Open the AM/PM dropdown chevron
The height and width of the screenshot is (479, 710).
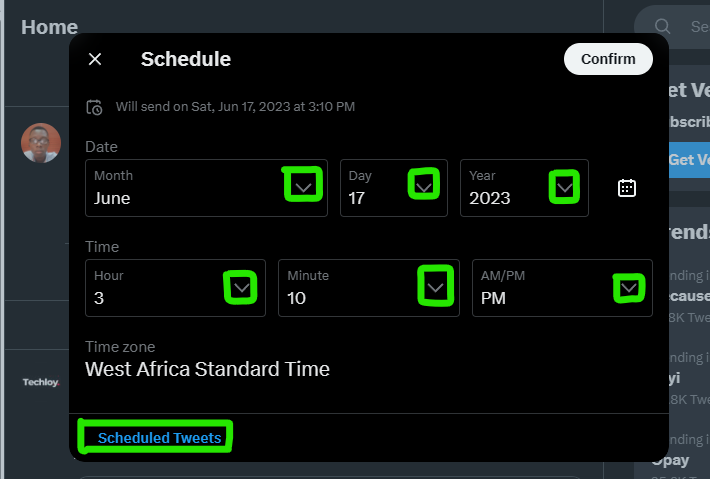pos(629,287)
